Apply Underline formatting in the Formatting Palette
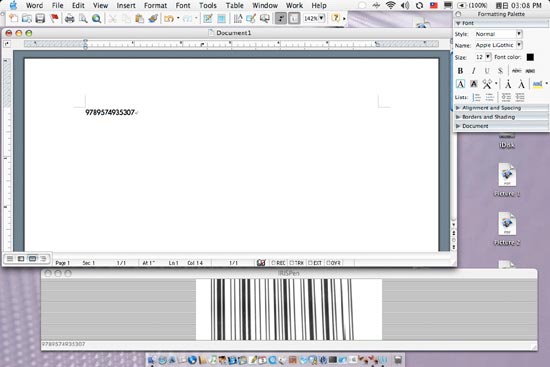 (487, 71)
